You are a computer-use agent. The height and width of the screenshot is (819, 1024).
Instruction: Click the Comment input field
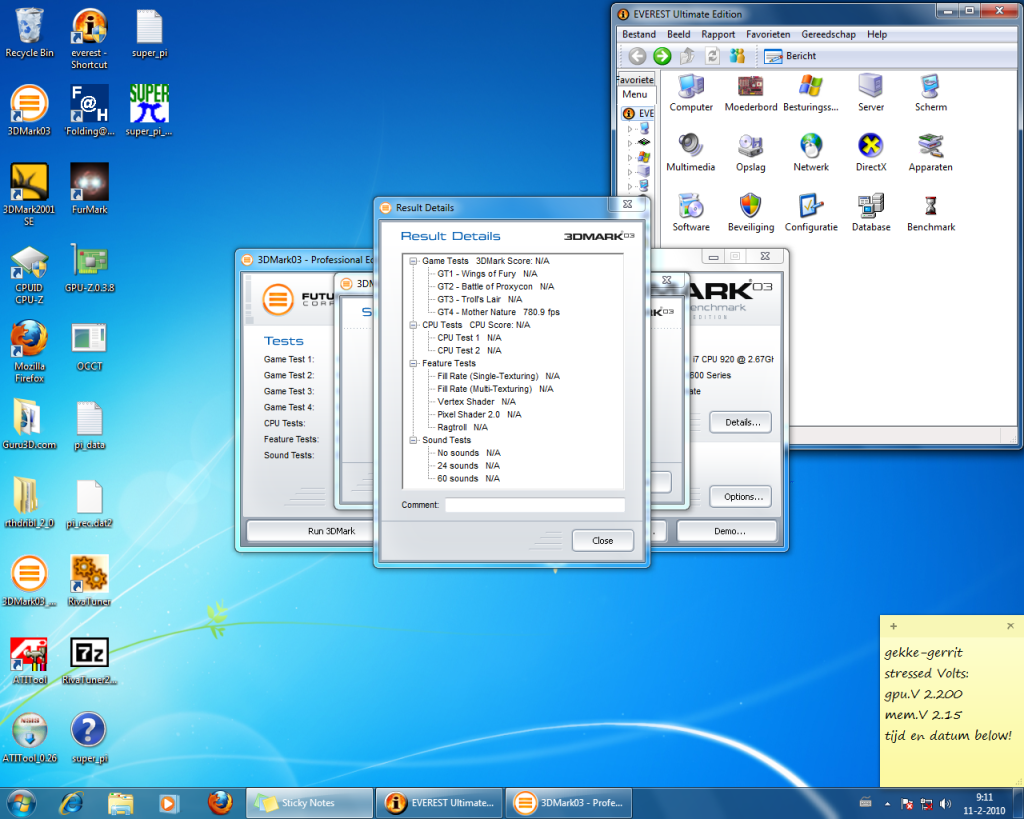535,505
